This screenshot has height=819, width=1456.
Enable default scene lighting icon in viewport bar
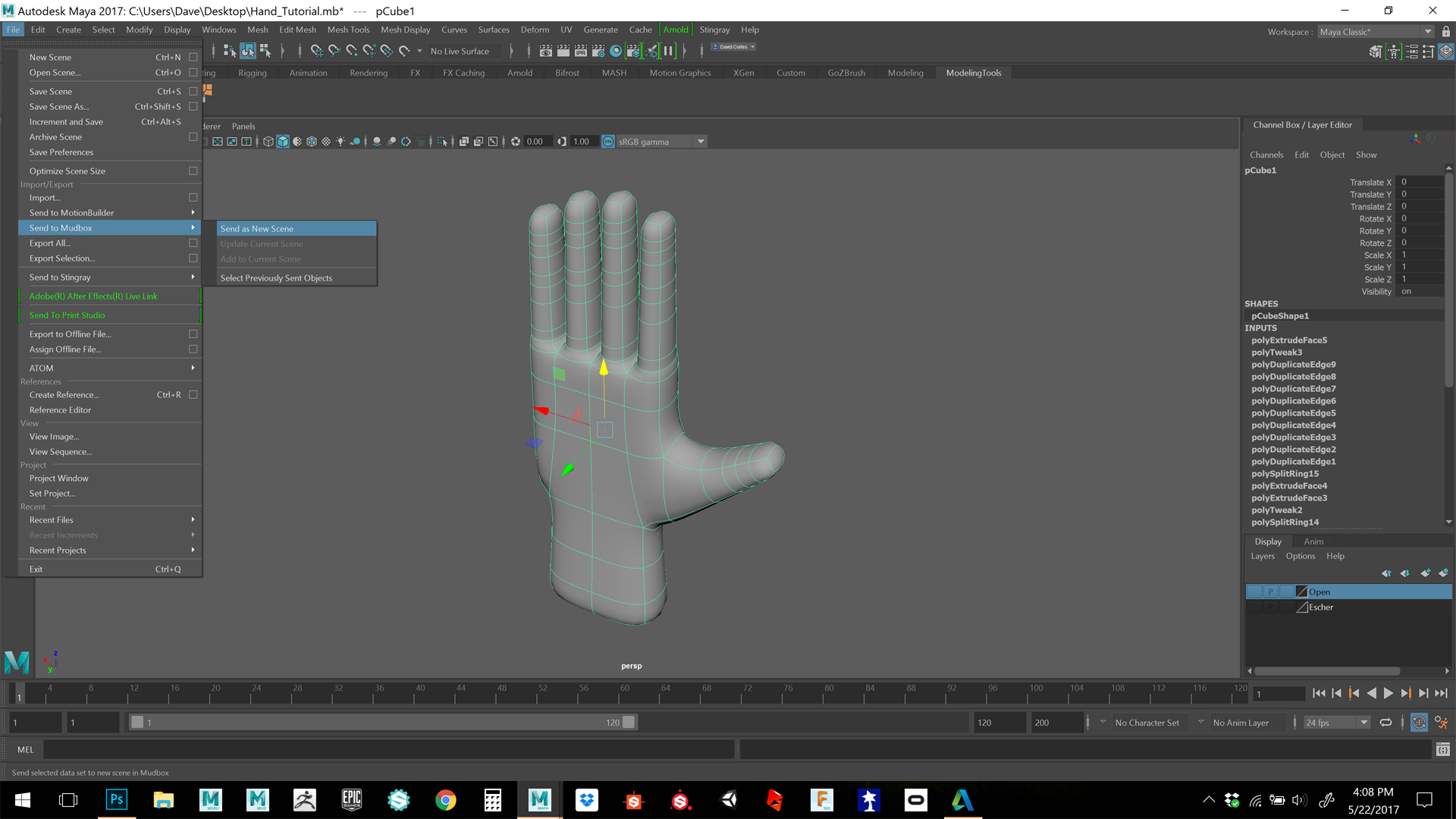(x=340, y=141)
